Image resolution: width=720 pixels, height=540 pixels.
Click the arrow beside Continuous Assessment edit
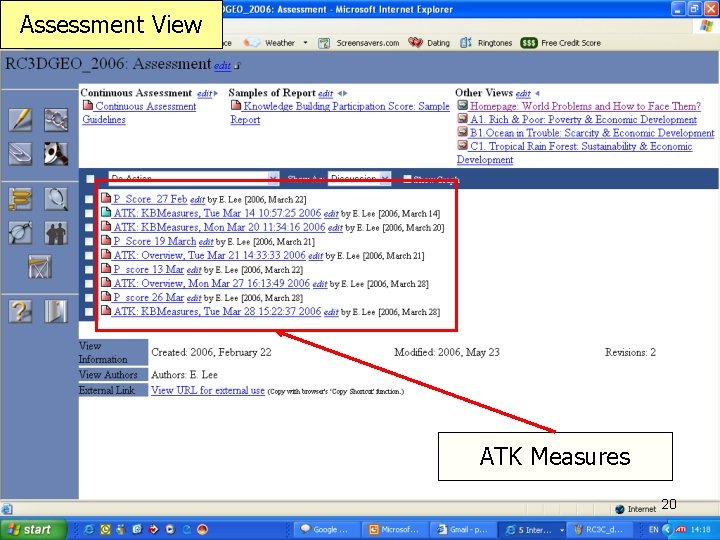coord(215,93)
